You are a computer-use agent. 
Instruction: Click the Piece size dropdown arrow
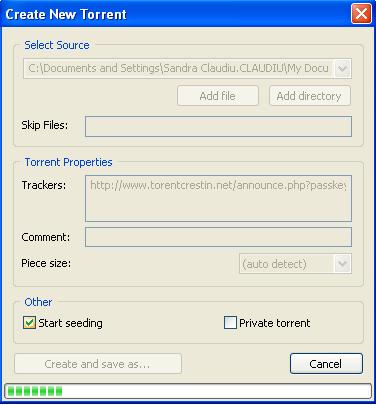(x=342, y=264)
